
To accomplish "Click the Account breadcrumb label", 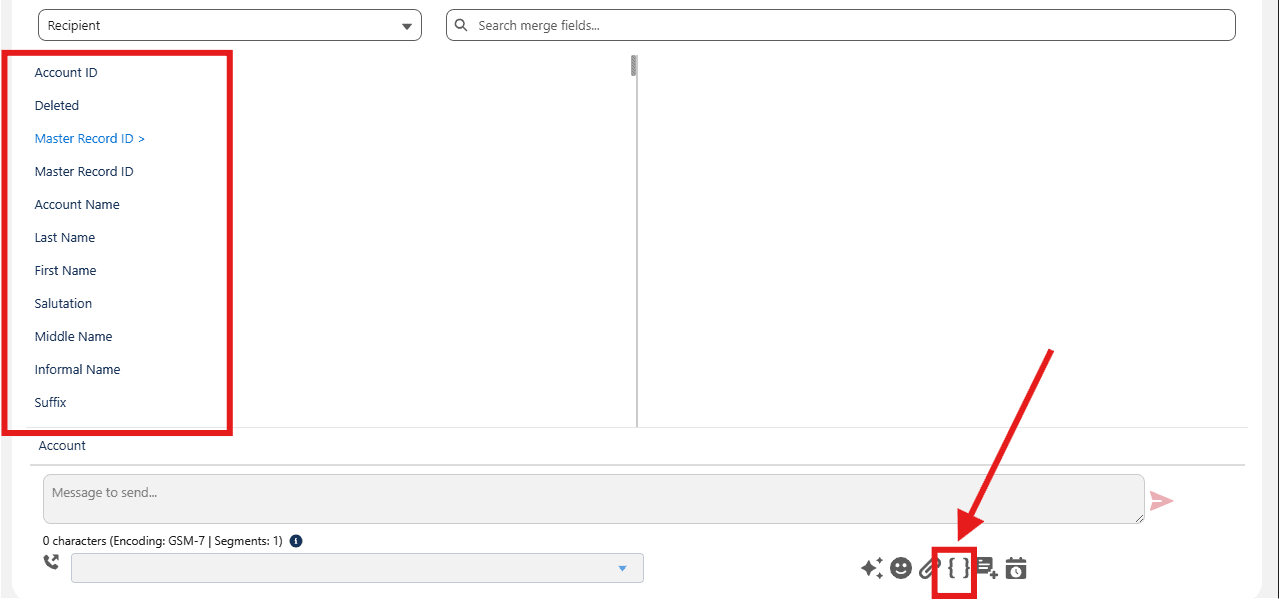I will point(62,445).
